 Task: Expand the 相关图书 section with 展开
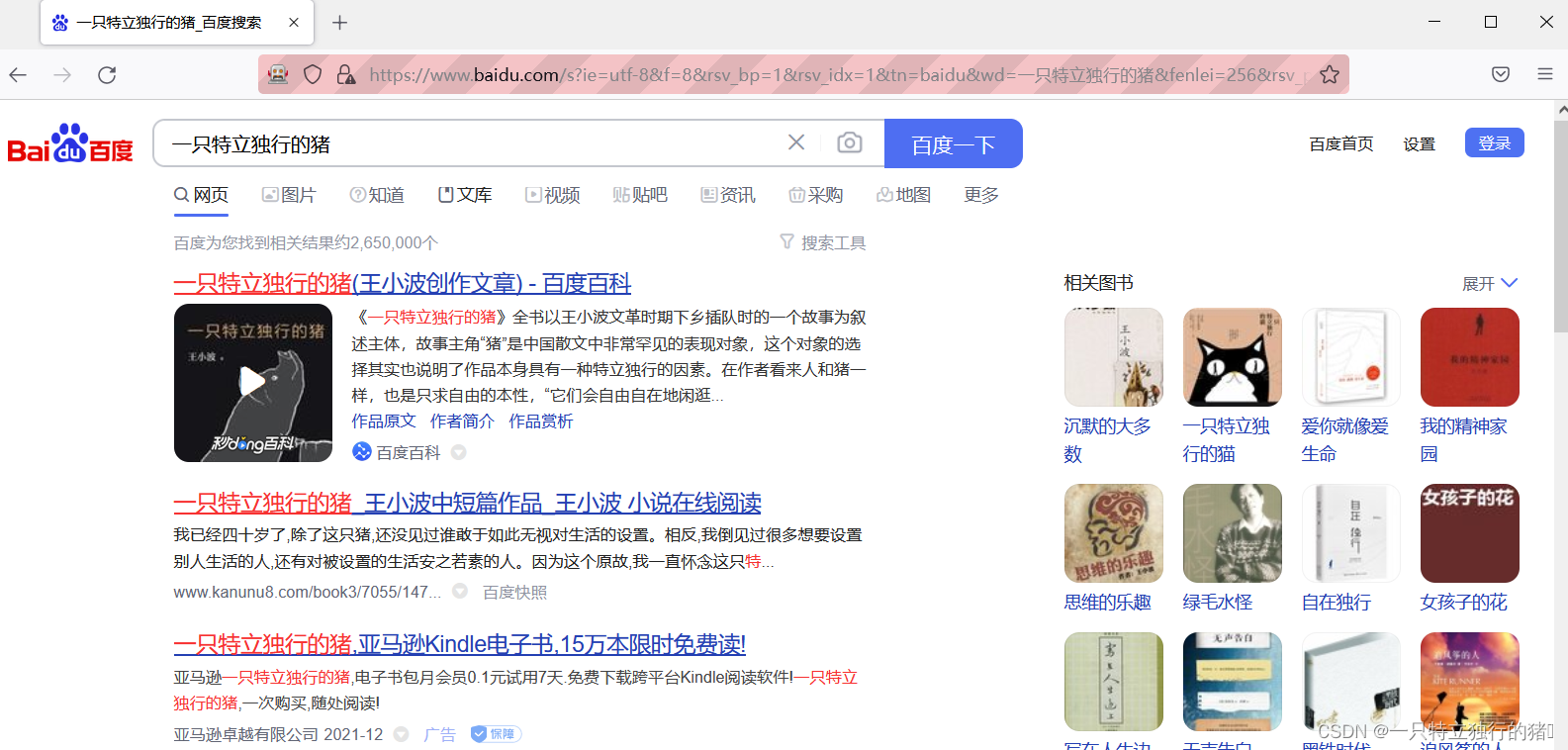pyautogui.click(x=1490, y=284)
